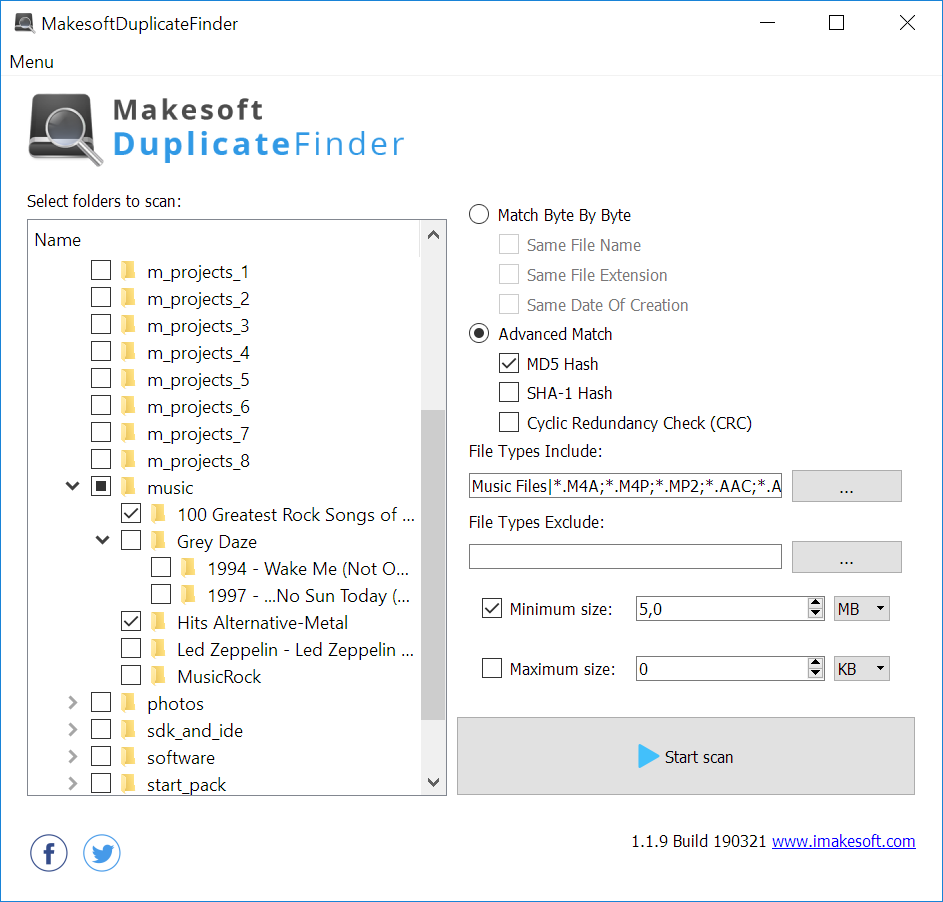This screenshot has height=902, width=943.
Task: Expand the sdk_and_ide folder node
Action: point(72,731)
